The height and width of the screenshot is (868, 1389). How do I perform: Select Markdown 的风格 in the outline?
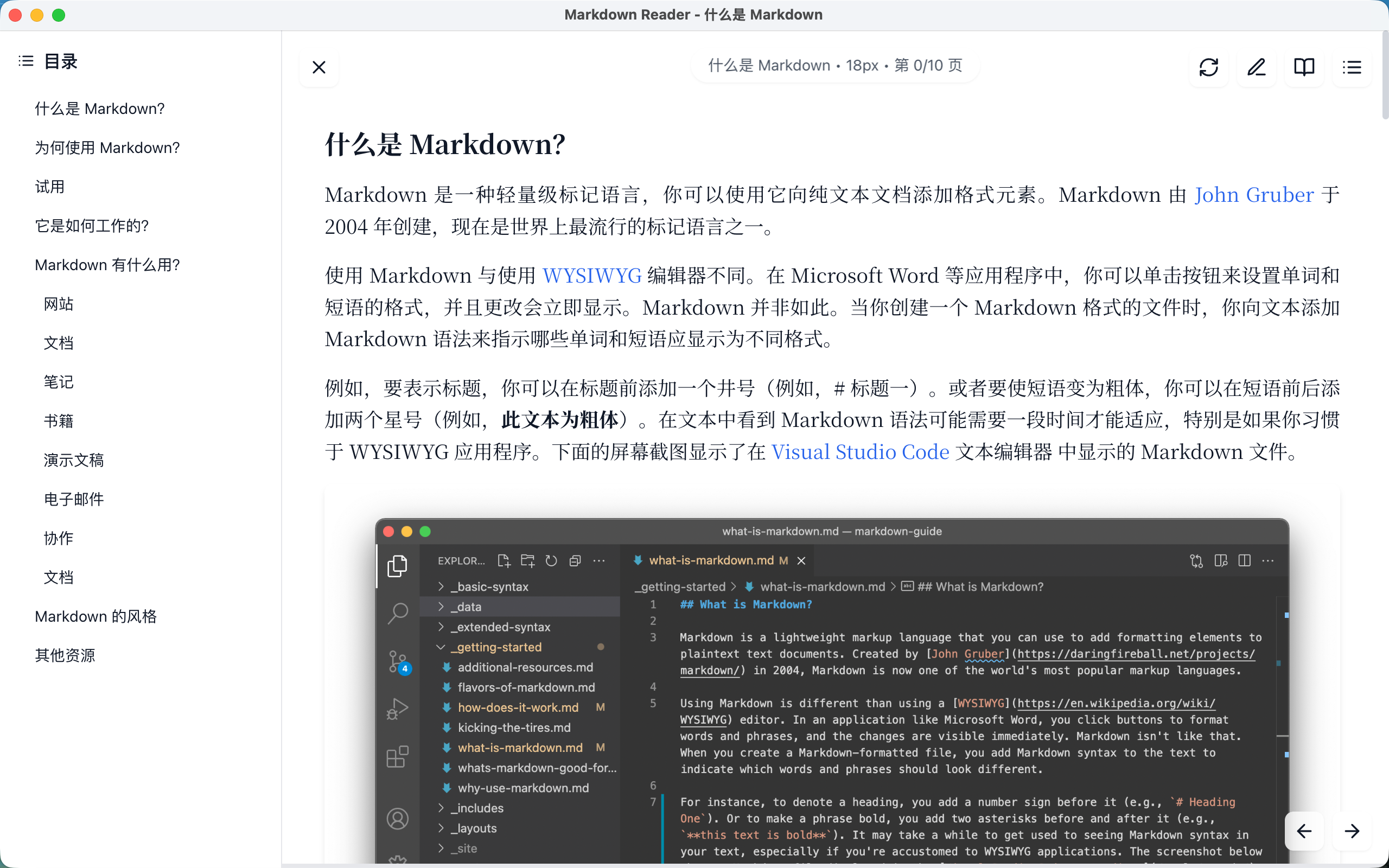tap(95, 616)
